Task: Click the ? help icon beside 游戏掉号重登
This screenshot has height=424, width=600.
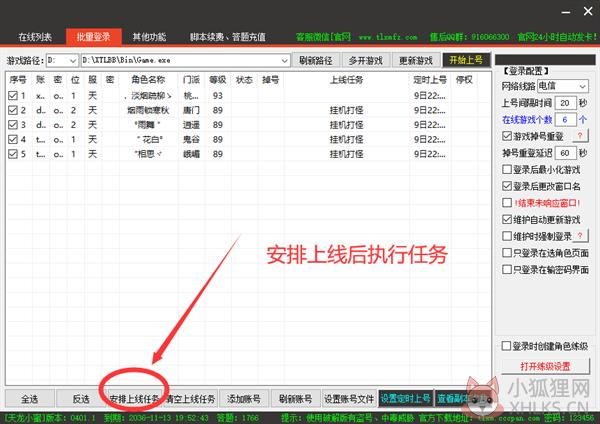Action: (580, 136)
